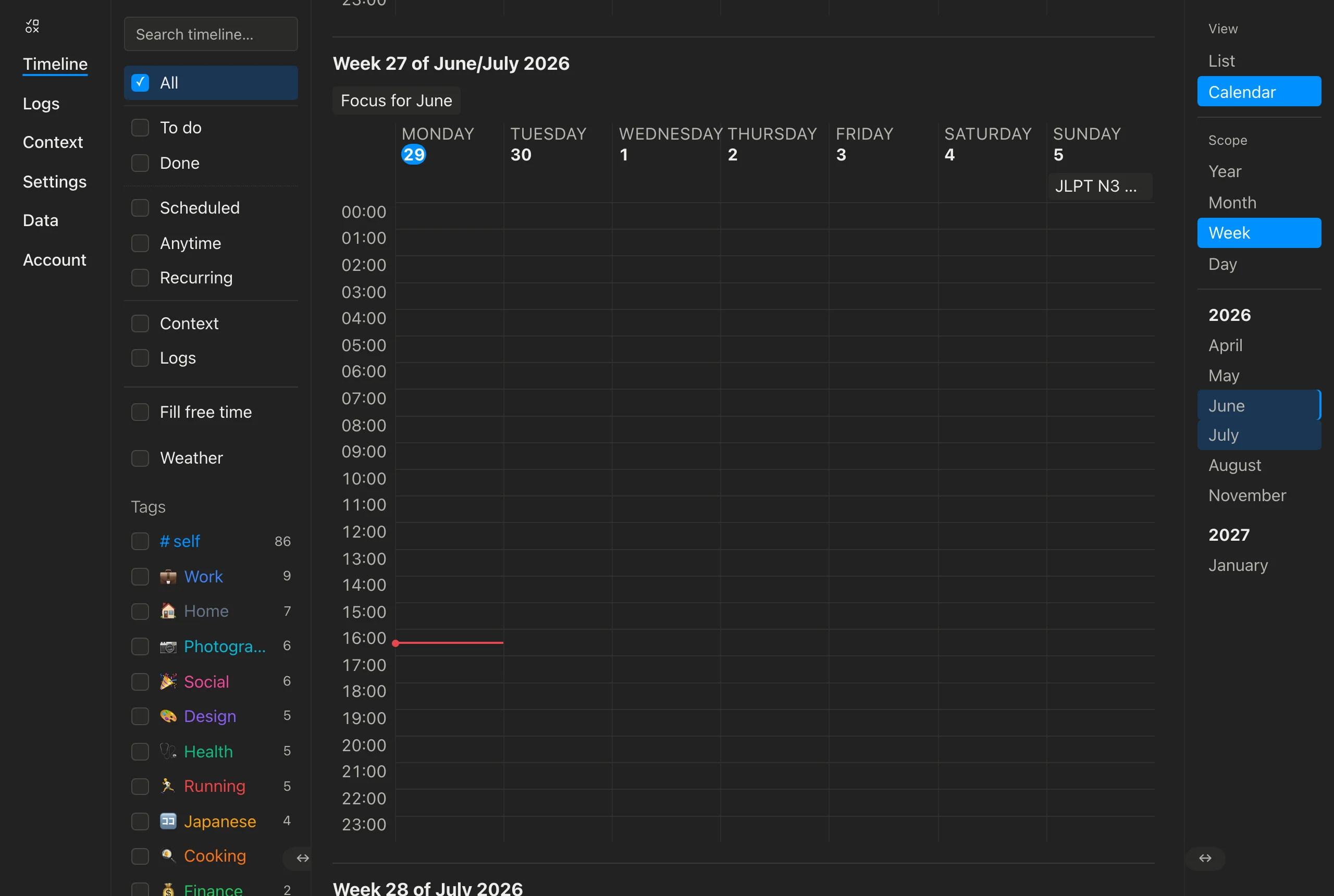
Task: Click the Search timeline input field
Action: (x=211, y=34)
